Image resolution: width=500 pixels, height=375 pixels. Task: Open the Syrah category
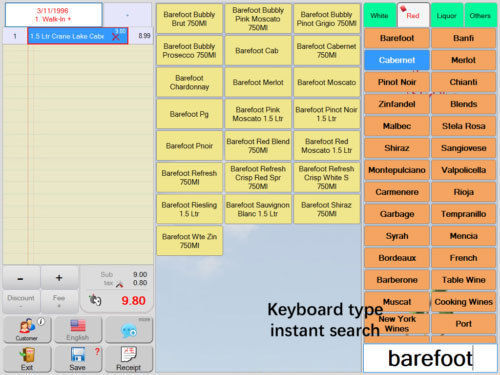[397, 236]
